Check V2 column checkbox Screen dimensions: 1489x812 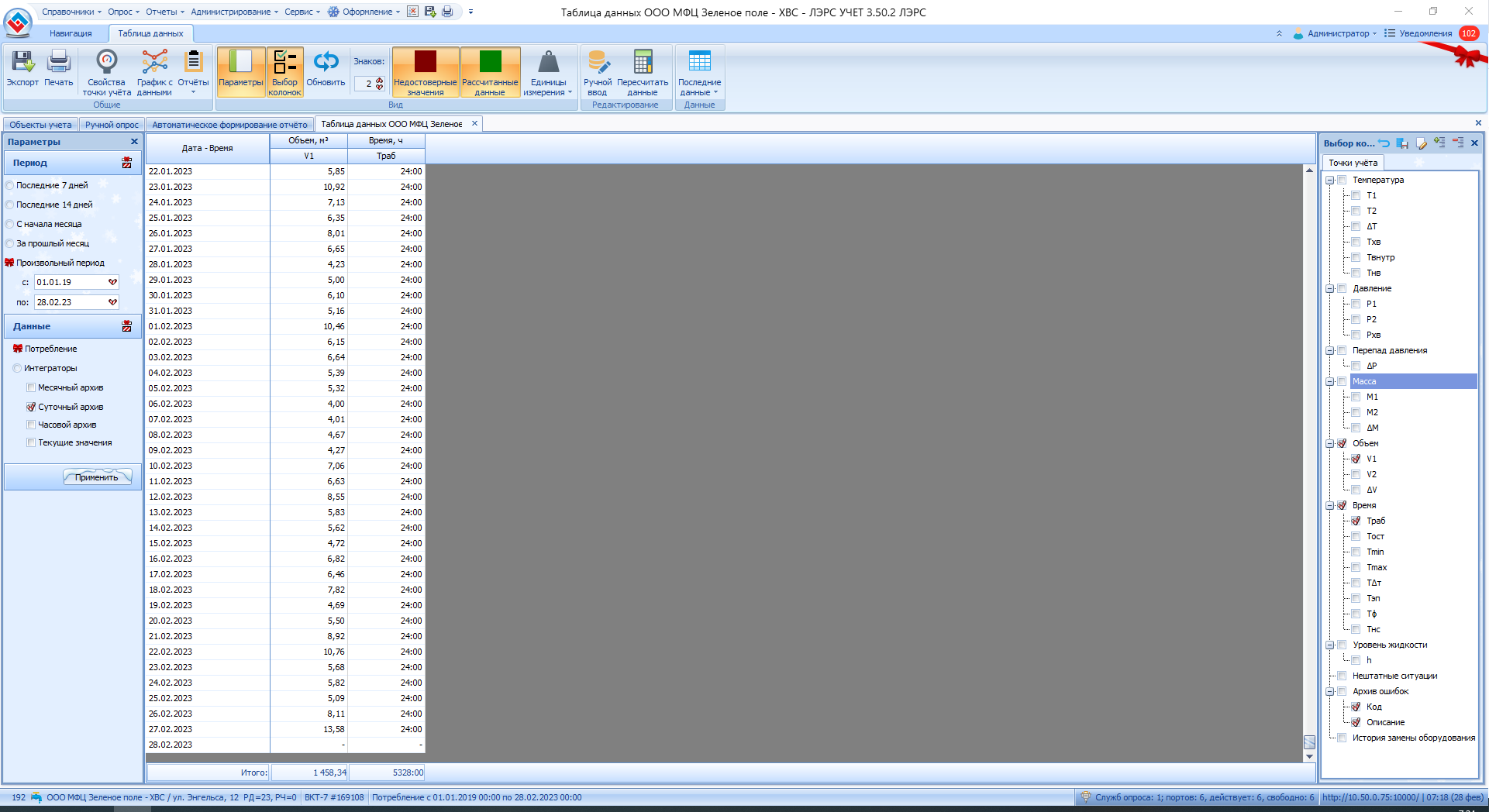1356,474
